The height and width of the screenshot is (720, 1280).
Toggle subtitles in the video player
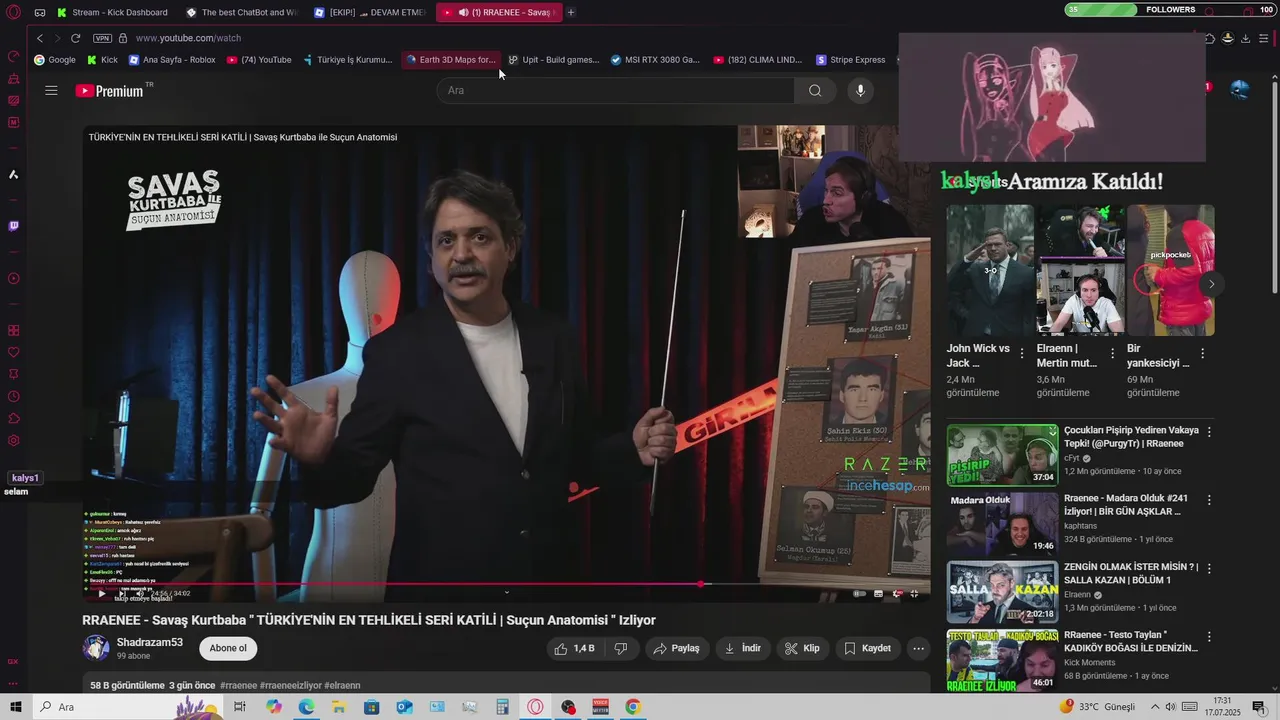tap(878, 593)
